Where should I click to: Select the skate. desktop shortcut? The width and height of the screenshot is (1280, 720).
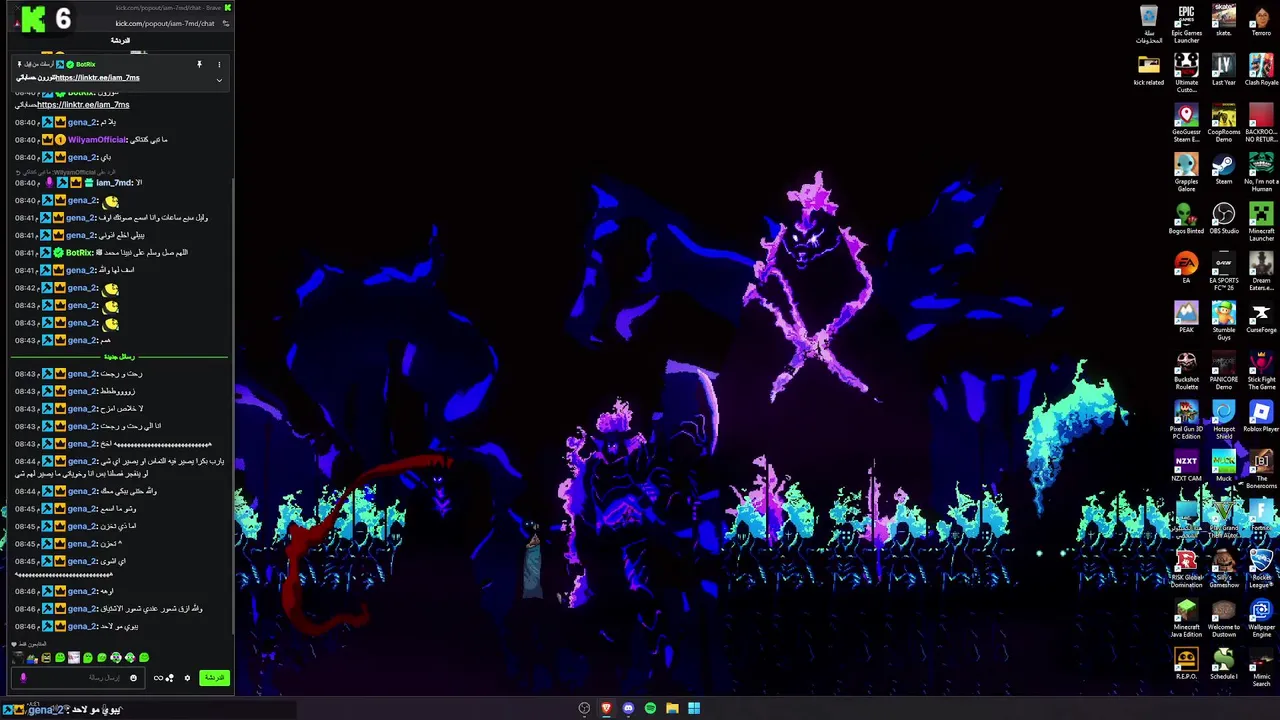point(1224,21)
